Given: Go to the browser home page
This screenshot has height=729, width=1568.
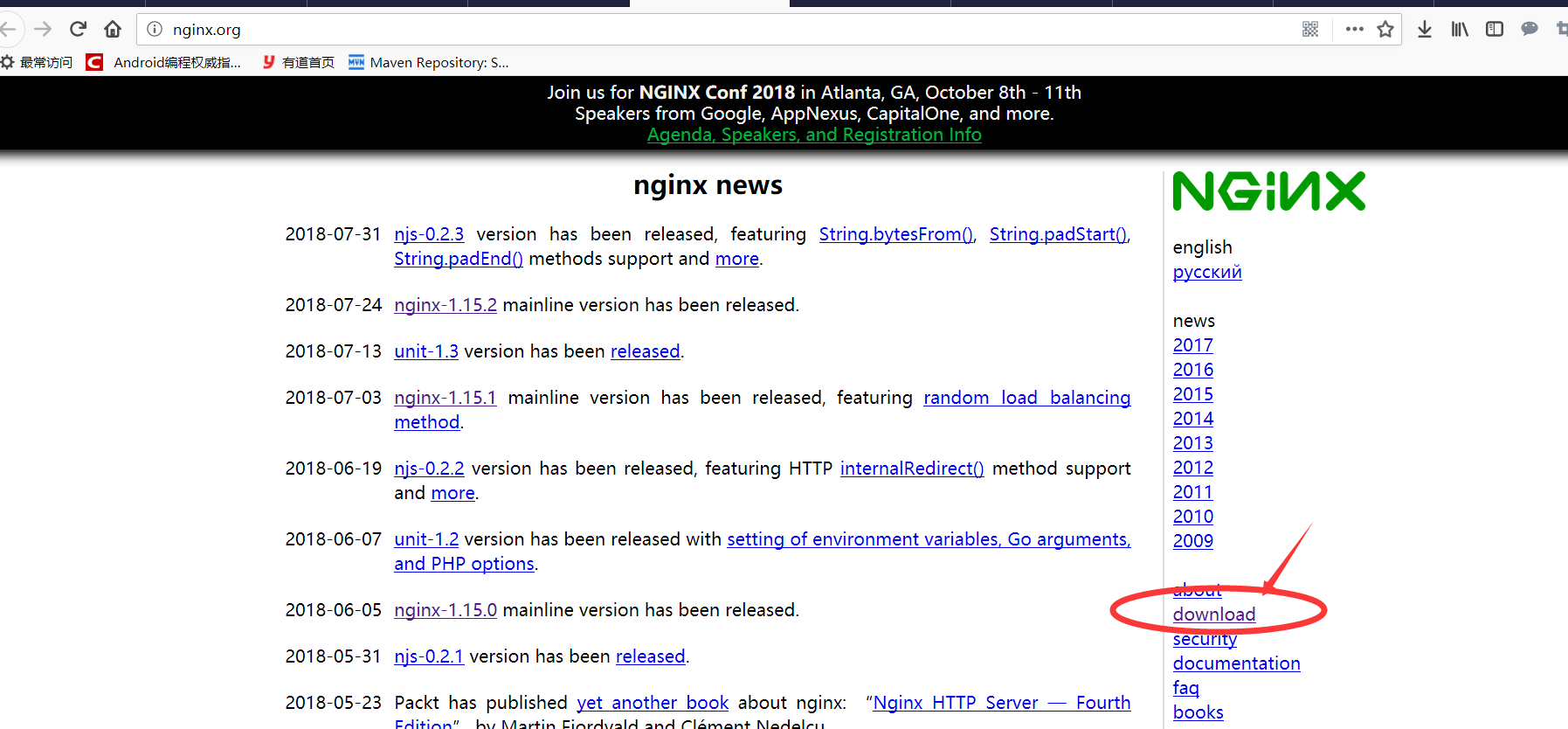Looking at the screenshot, I should click(x=113, y=30).
